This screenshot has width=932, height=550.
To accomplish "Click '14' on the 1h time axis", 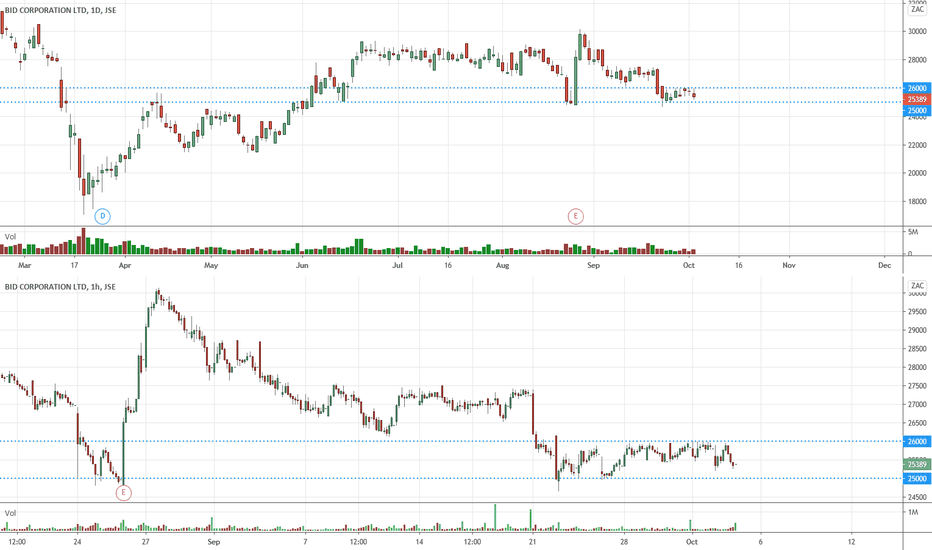I will pyautogui.click(x=420, y=542).
